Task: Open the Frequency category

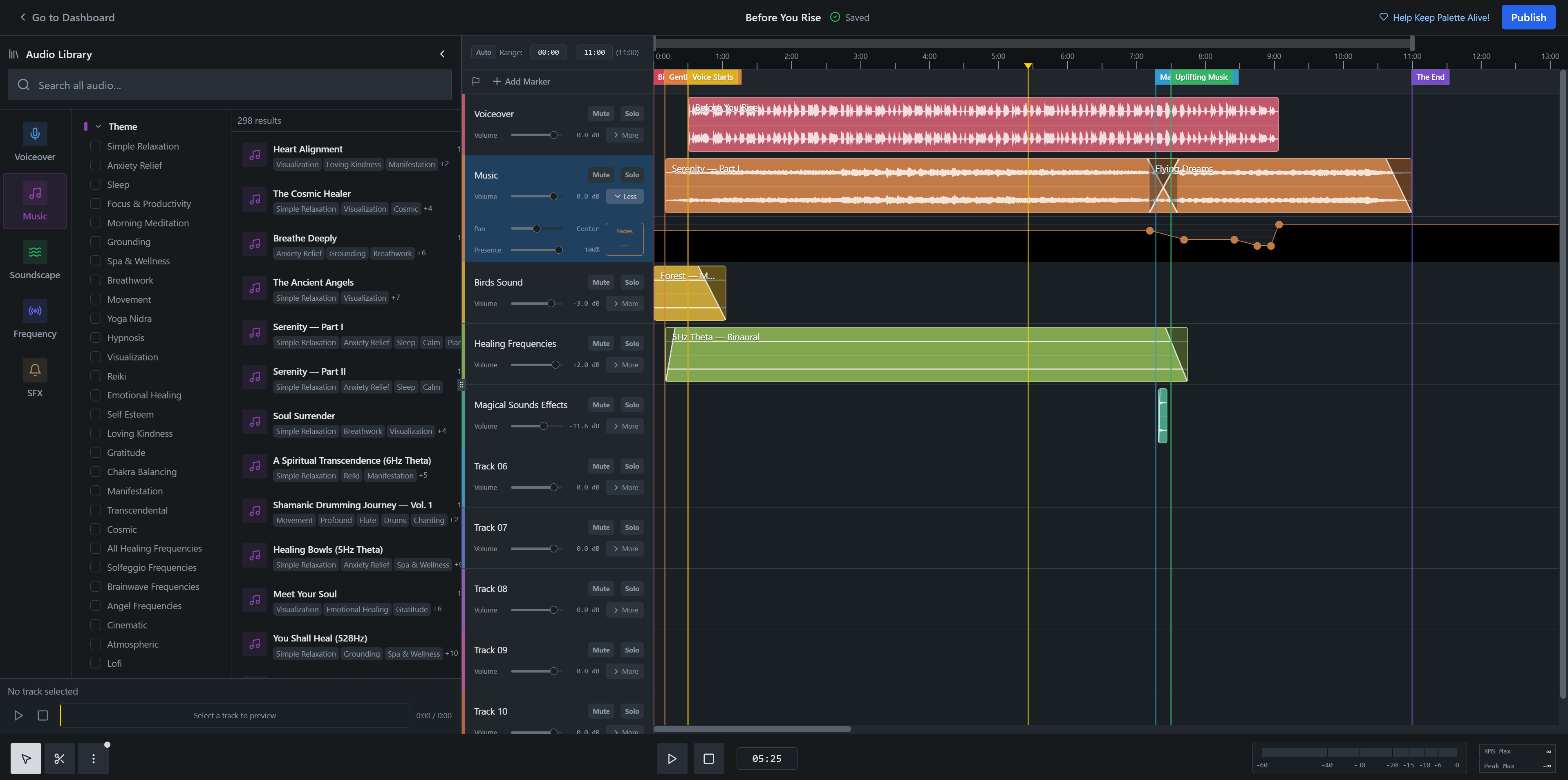Action: (35, 319)
